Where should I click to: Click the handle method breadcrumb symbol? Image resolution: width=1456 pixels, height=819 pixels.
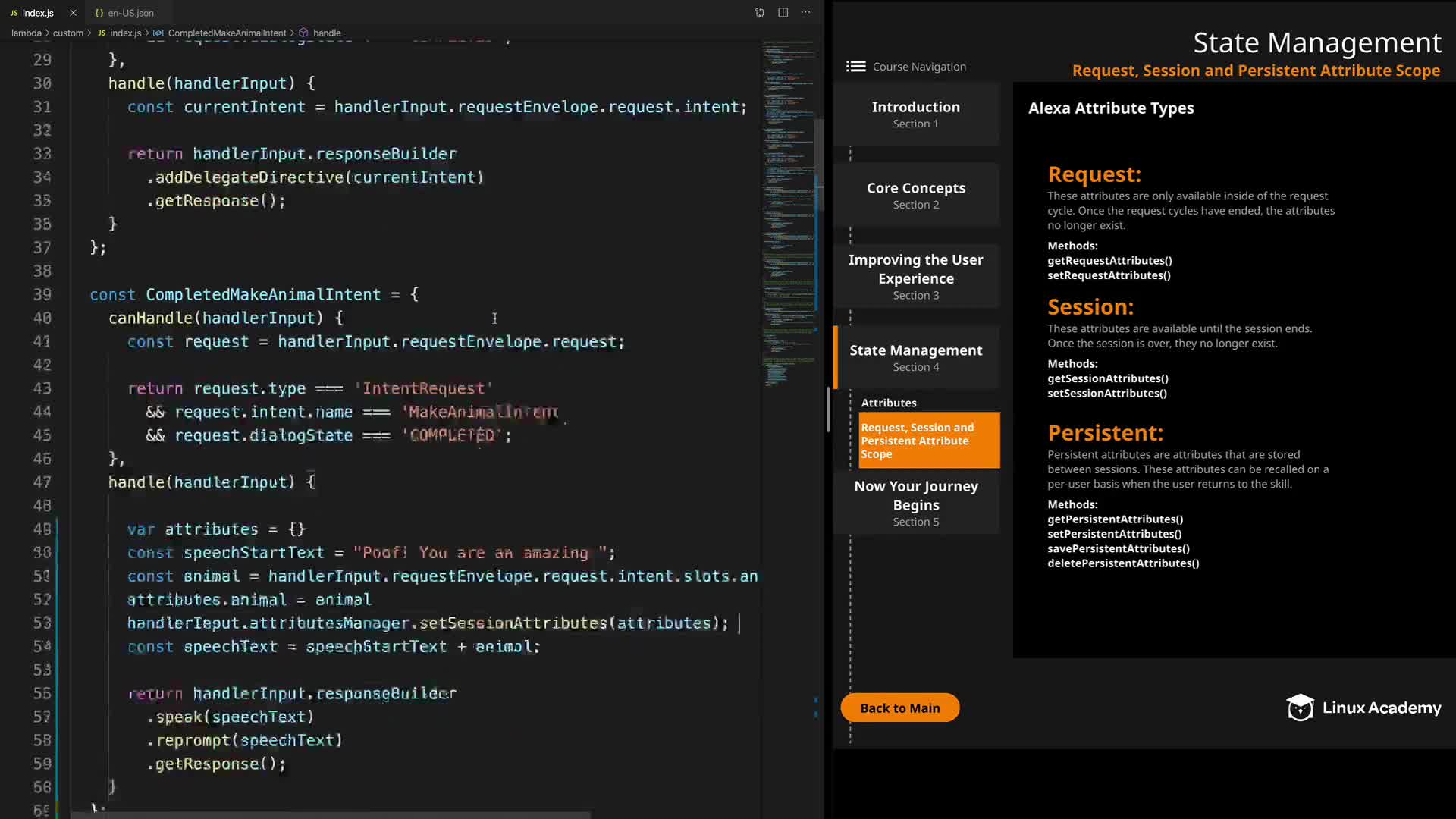pos(326,33)
